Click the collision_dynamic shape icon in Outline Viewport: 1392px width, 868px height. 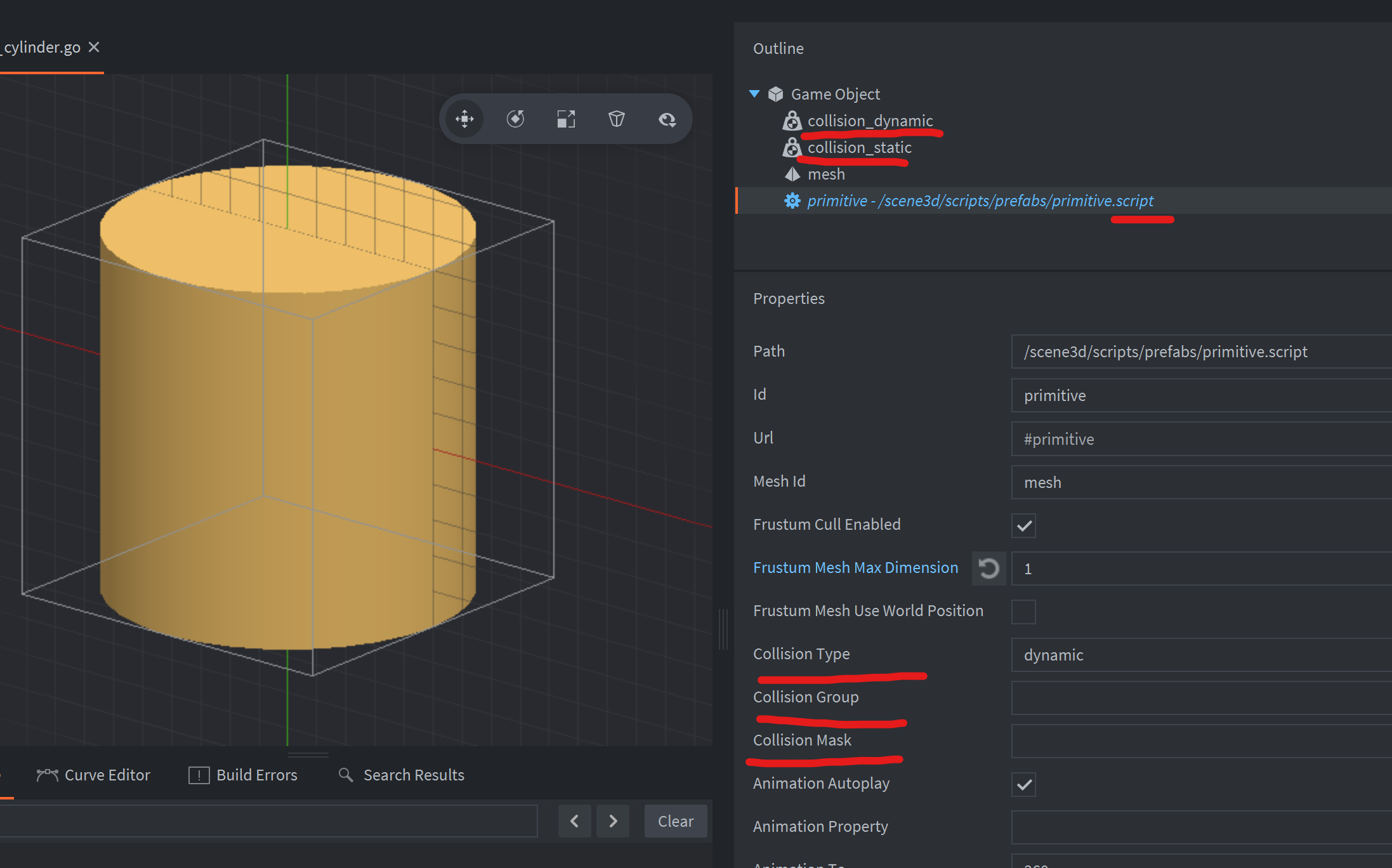coord(792,121)
